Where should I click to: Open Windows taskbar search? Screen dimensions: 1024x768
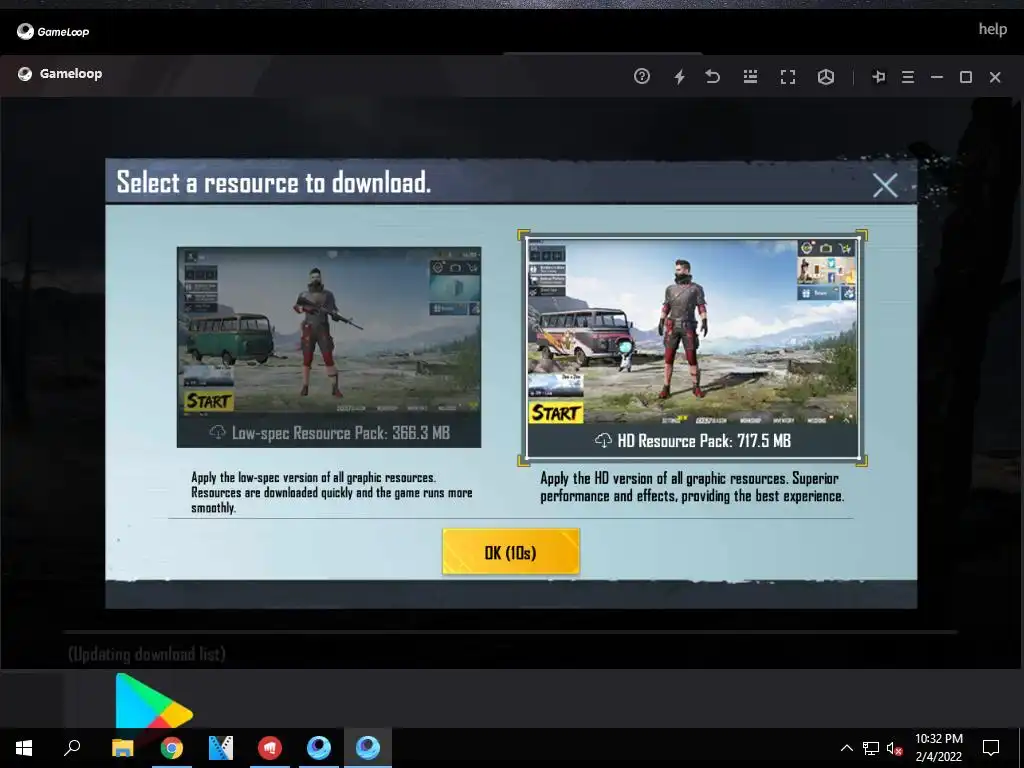pos(72,748)
